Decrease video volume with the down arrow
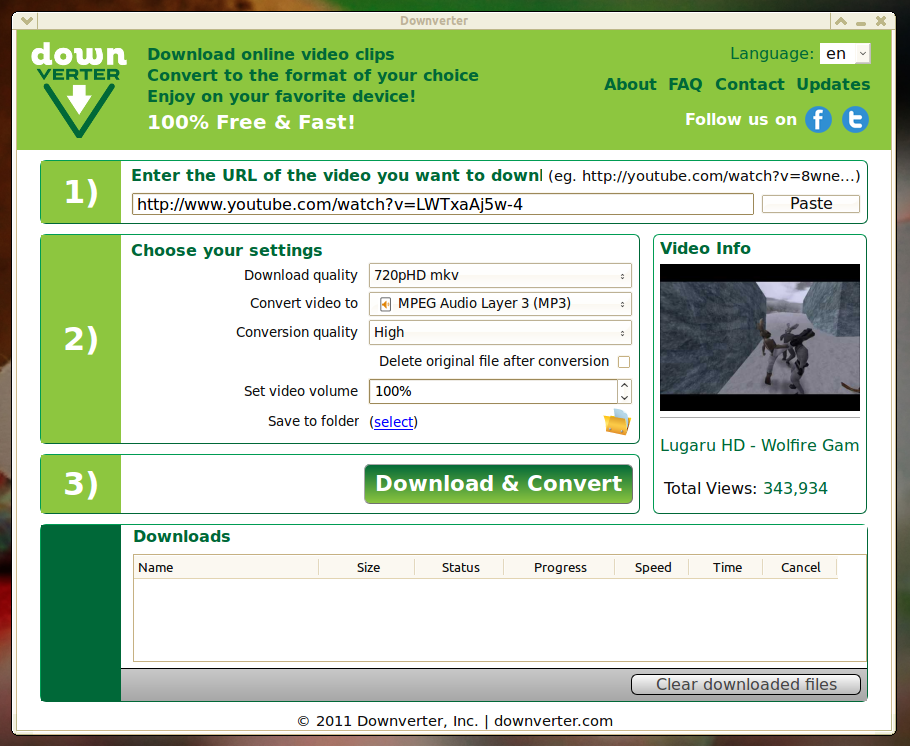The image size is (910, 746). pyautogui.click(x=624, y=398)
